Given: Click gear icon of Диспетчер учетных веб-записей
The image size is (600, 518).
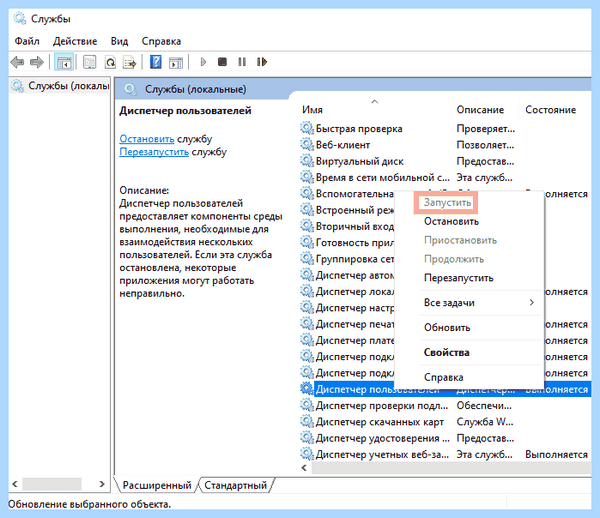Looking at the screenshot, I should coord(307,454).
